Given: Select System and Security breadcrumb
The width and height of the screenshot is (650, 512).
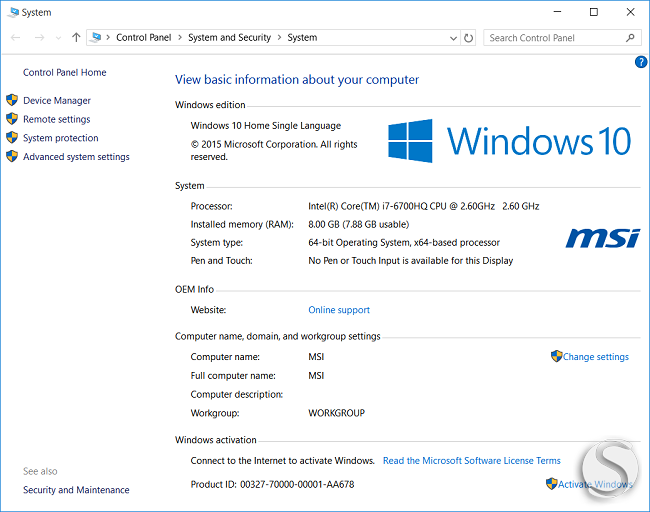Looking at the screenshot, I should point(229,38).
